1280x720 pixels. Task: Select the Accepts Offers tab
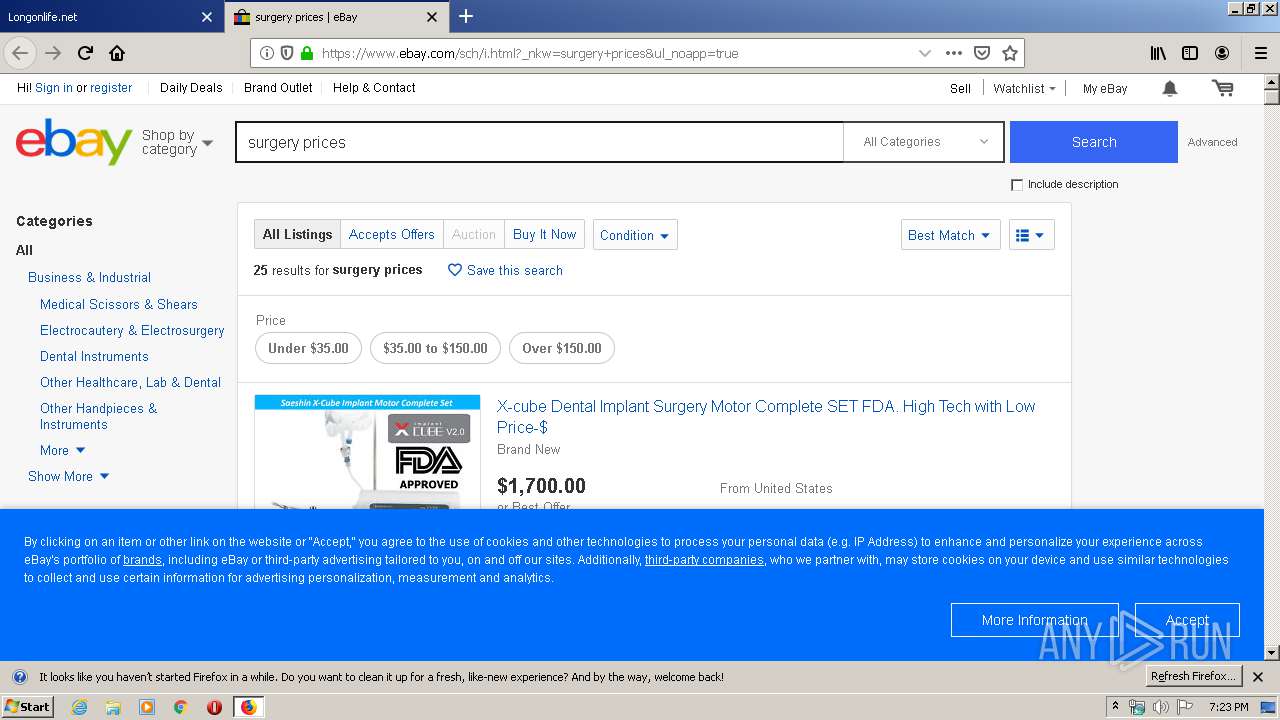click(392, 235)
